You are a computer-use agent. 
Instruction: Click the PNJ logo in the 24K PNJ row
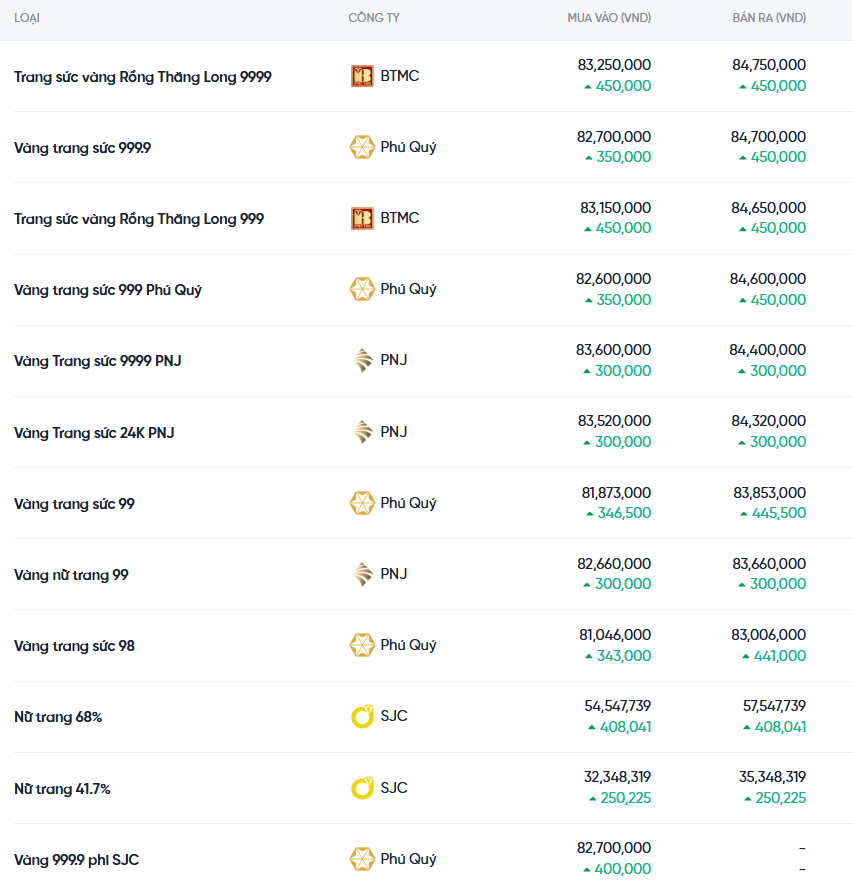361,432
